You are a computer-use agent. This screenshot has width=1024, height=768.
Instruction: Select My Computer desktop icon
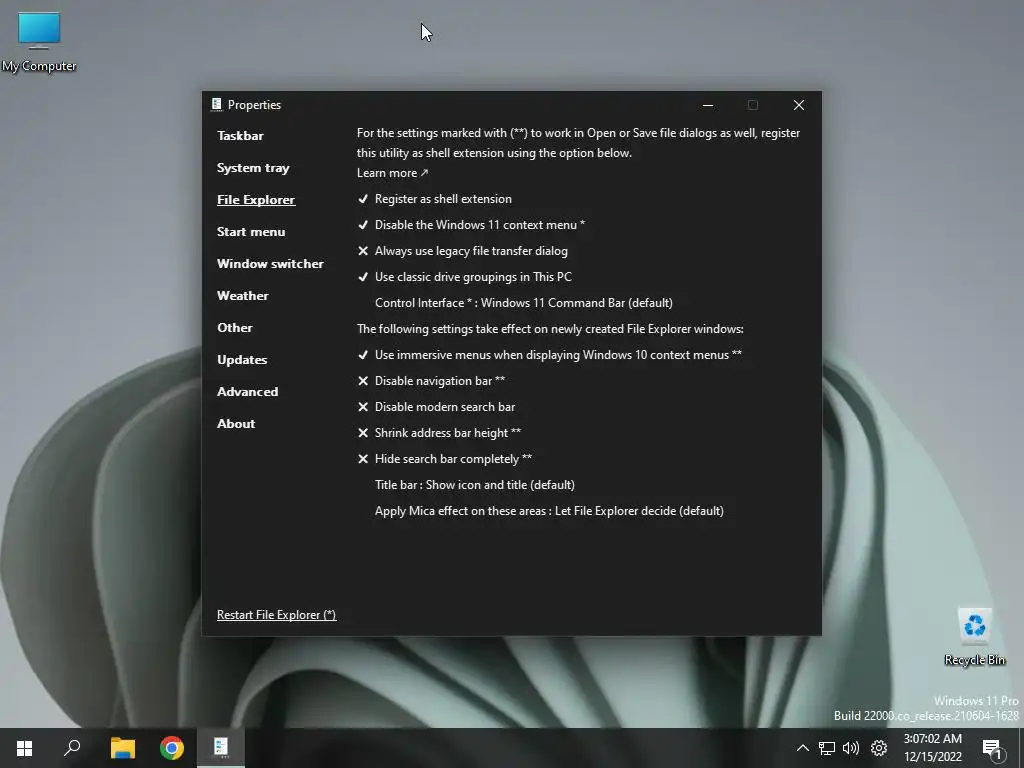click(x=39, y=42)
